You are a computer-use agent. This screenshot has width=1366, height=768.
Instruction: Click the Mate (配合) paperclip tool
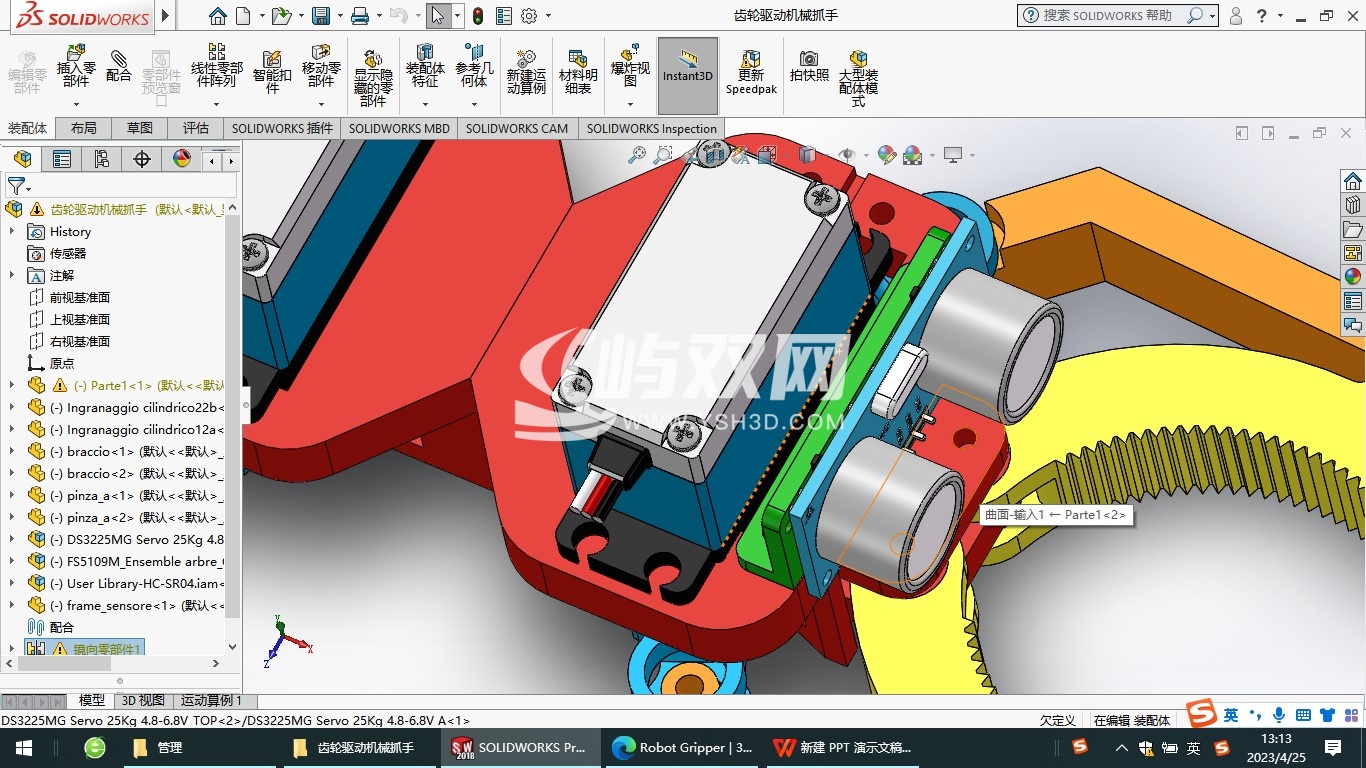[x=119, y=67]
